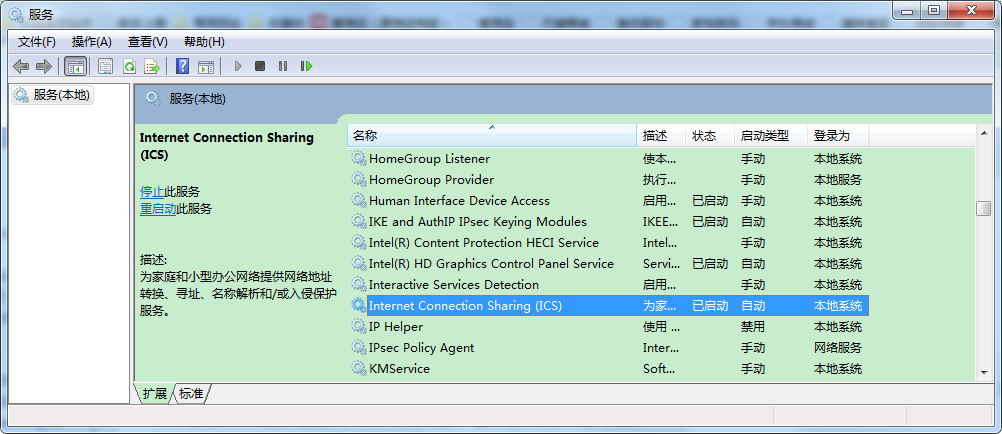Click the Pause Service icon

point(283,66)
